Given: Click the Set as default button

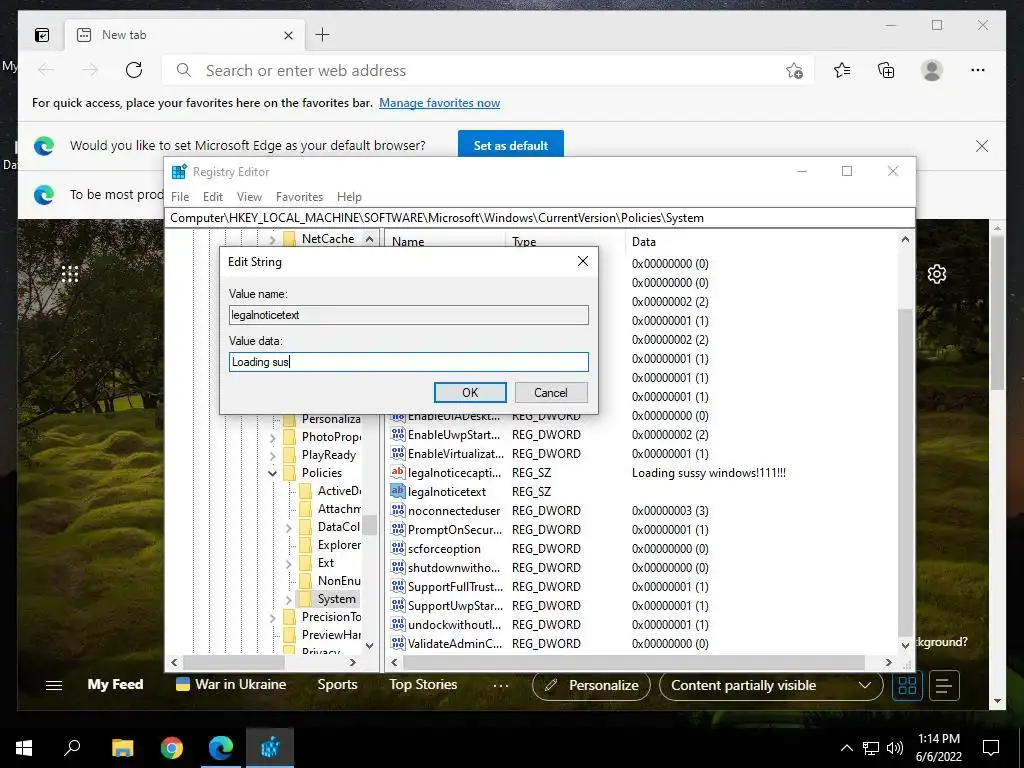Looking at the screenshot, I should tap(511, 146).
